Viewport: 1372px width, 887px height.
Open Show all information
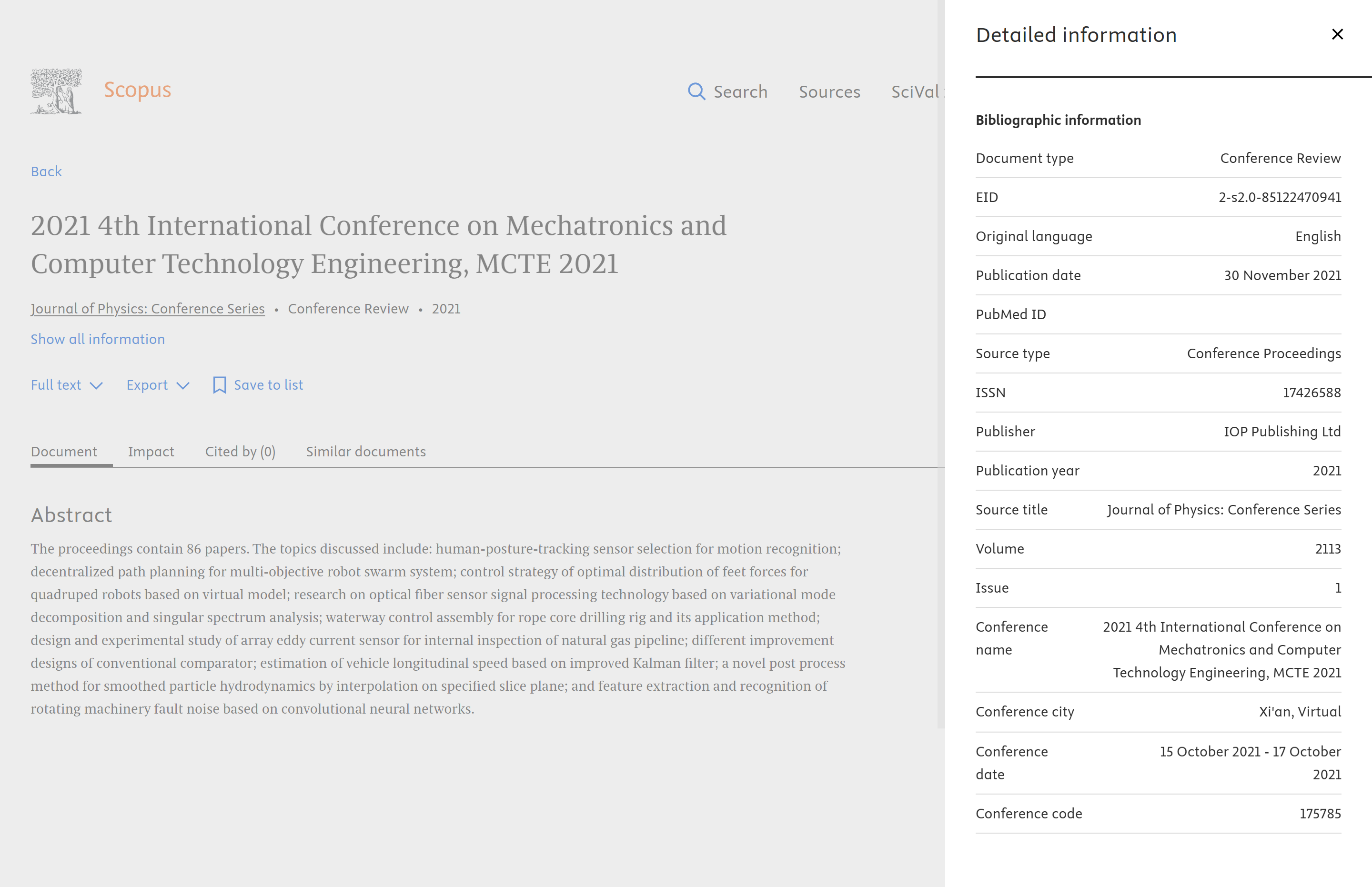[x=98, y=339]
